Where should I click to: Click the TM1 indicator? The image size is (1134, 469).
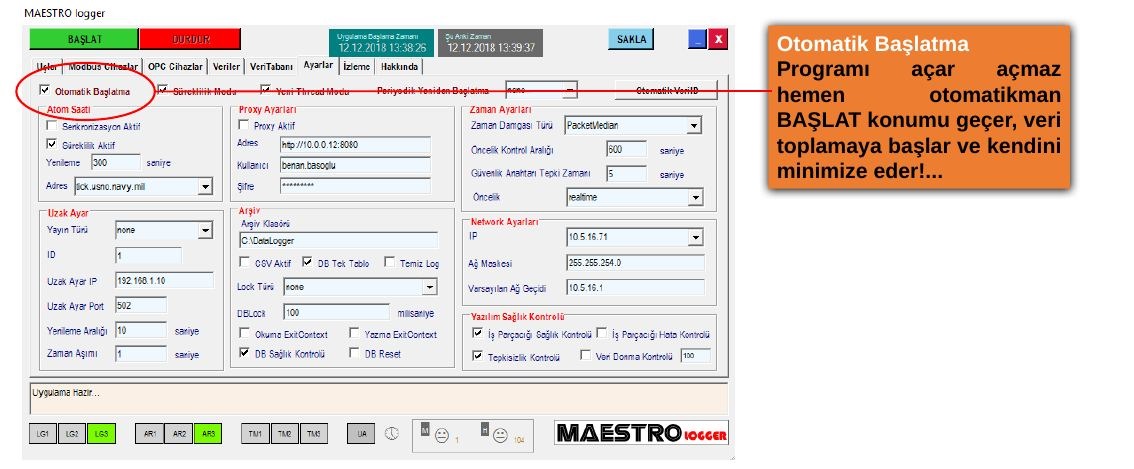click(255, 434)
